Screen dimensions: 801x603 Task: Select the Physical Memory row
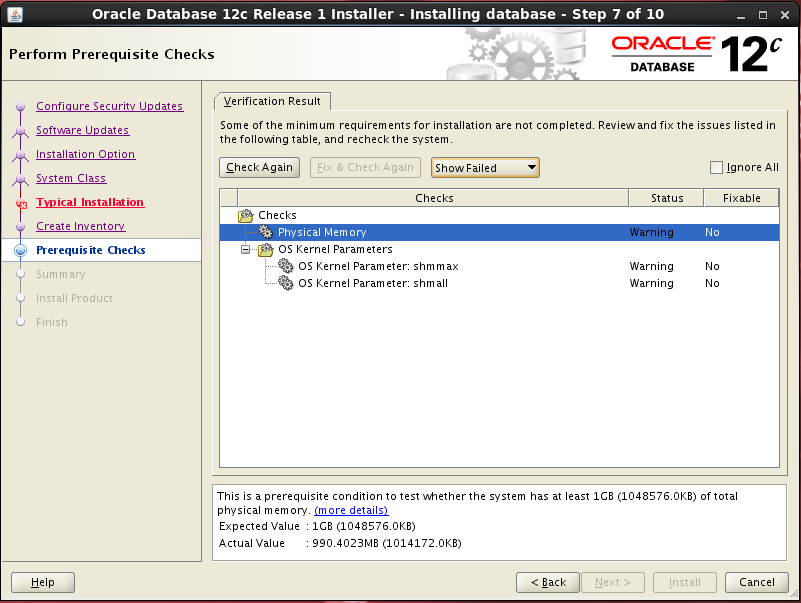(499, 232)
